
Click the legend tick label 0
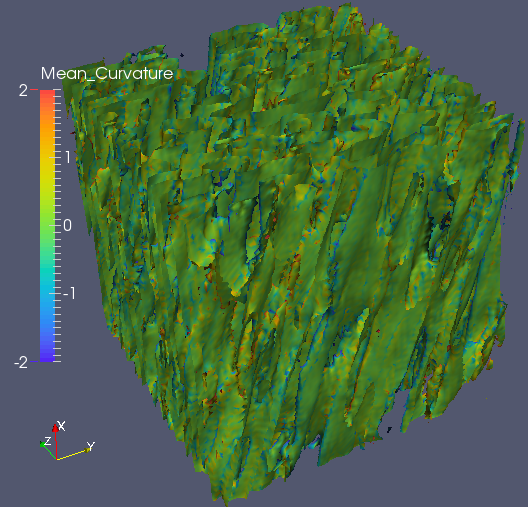(x=67, y=225)
